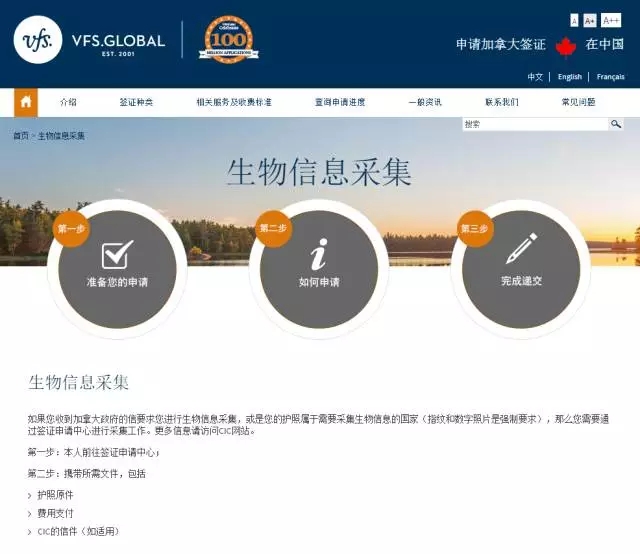The width and height of the screenshot is (640, 554).
Task: Select the pencil icon for 完成递交
Action: coord(521,249)
